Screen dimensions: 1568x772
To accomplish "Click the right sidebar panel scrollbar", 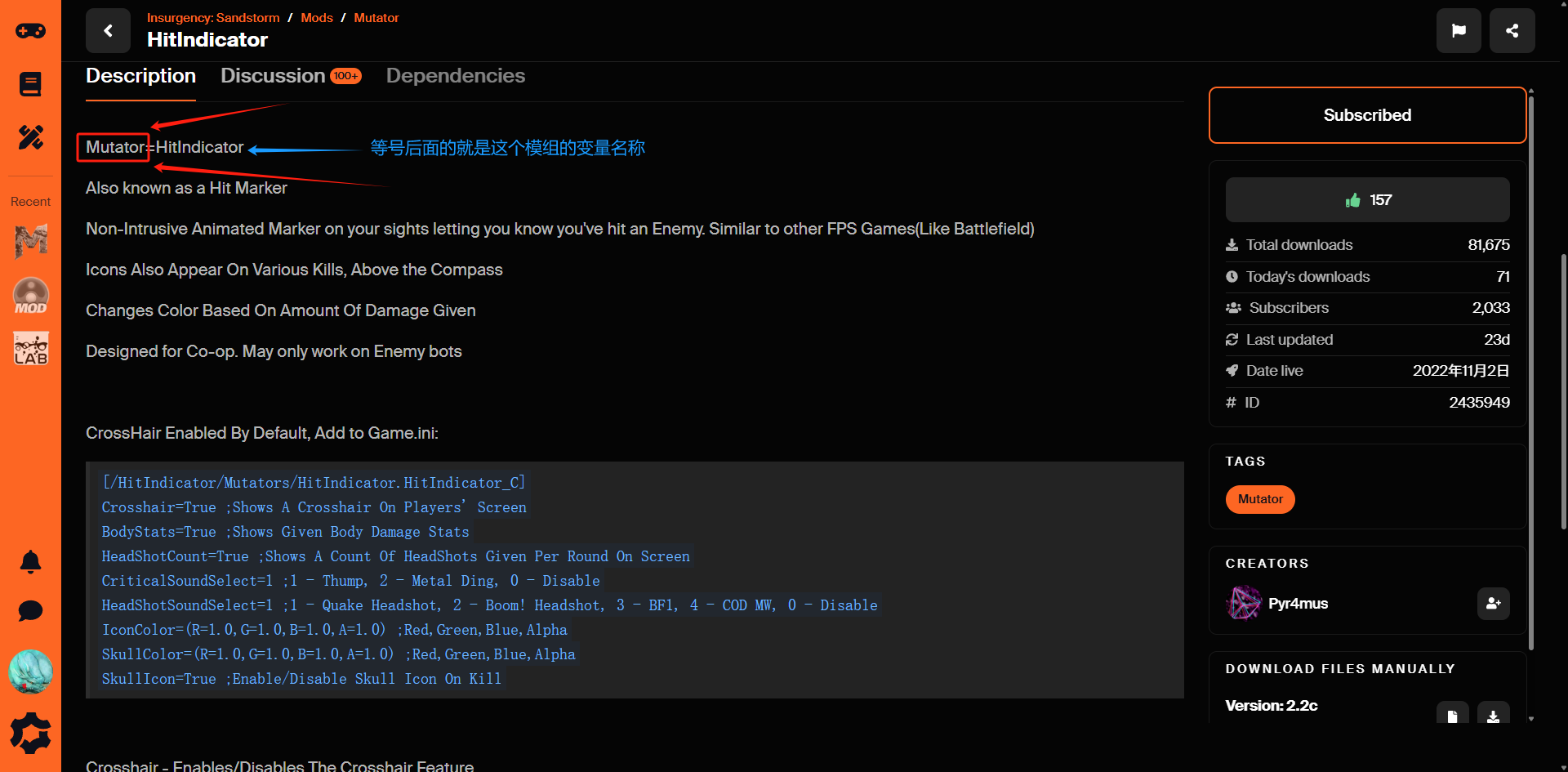I will tap(1531, 368).
